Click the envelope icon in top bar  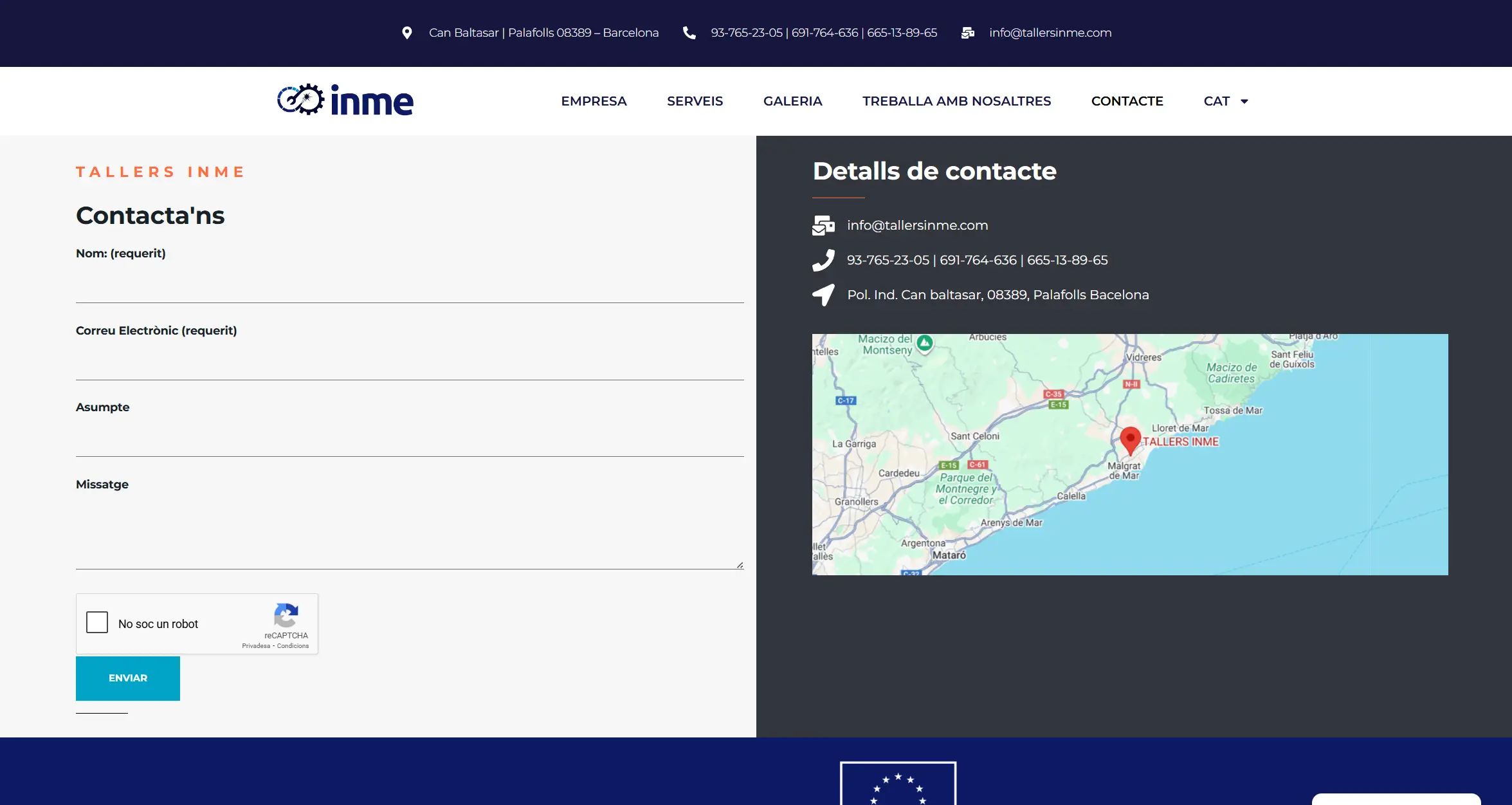(x=967, y=33)
